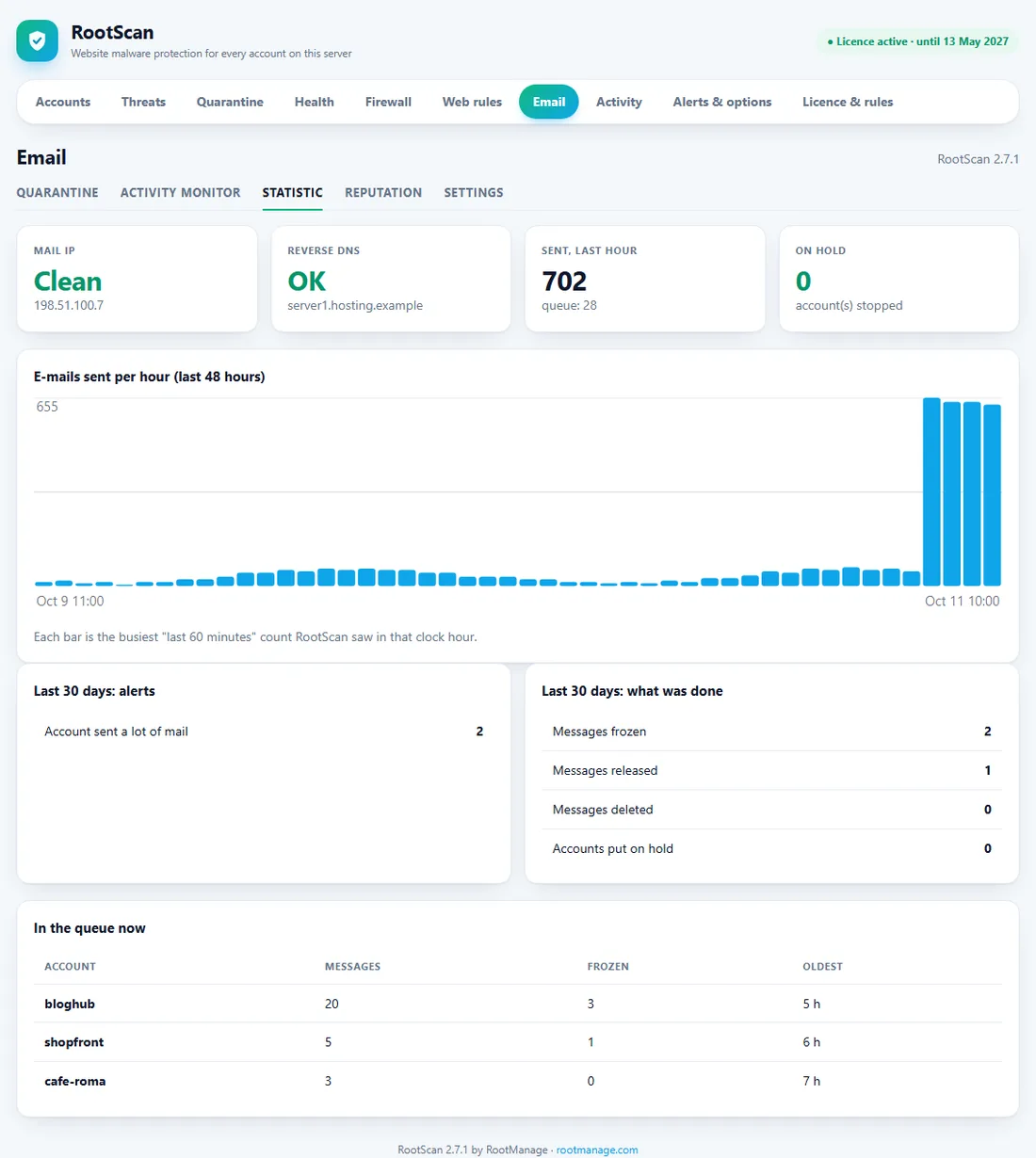Click the Messages released row
This screenshot has height=1158, width=1036.
point(771,770)
